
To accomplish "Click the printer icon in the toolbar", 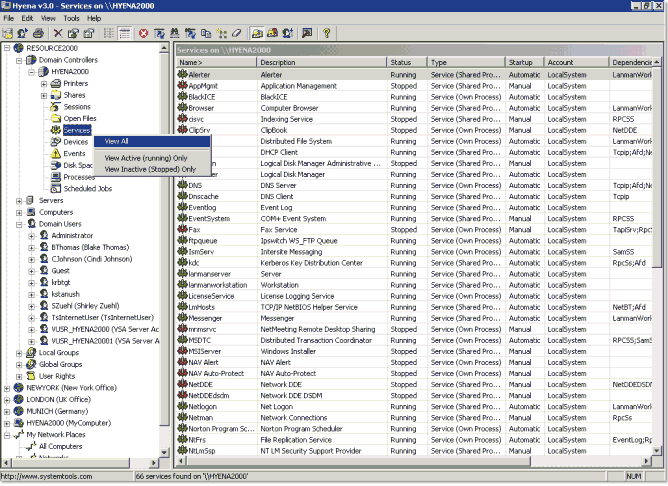I will [x=38, y=33].
